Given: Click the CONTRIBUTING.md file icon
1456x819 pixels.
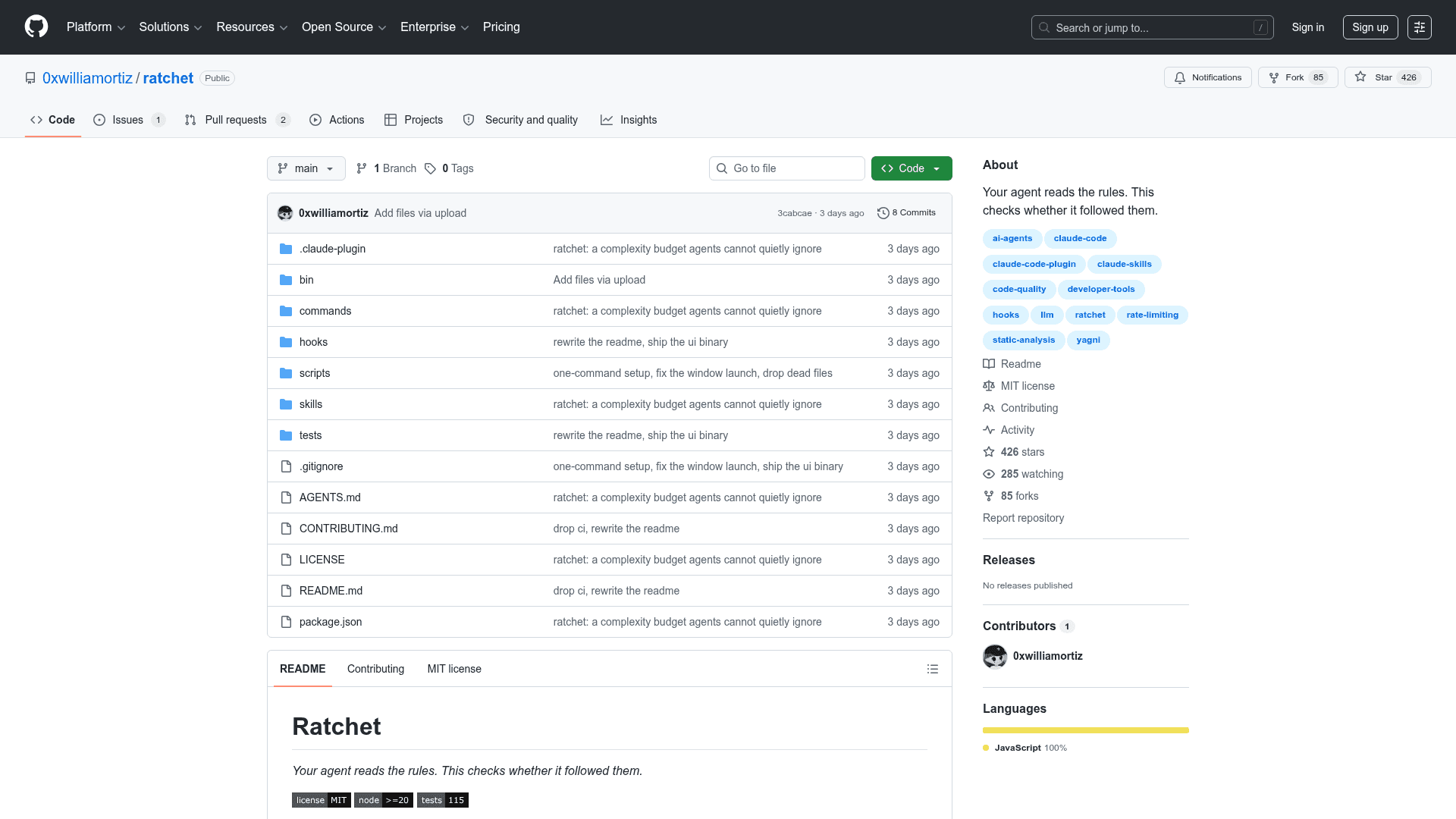Looking at the screenshot, I should [x=286, y=529].
